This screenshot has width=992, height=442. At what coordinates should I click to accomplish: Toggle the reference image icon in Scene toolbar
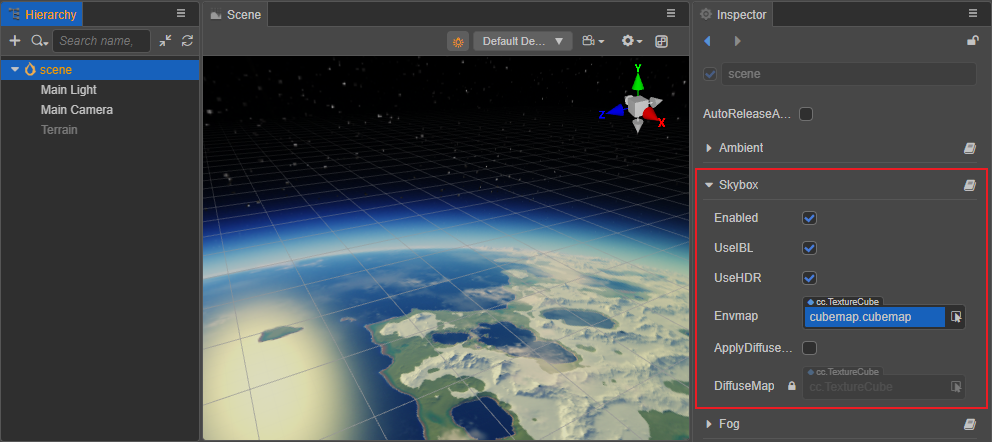point(661,41)
